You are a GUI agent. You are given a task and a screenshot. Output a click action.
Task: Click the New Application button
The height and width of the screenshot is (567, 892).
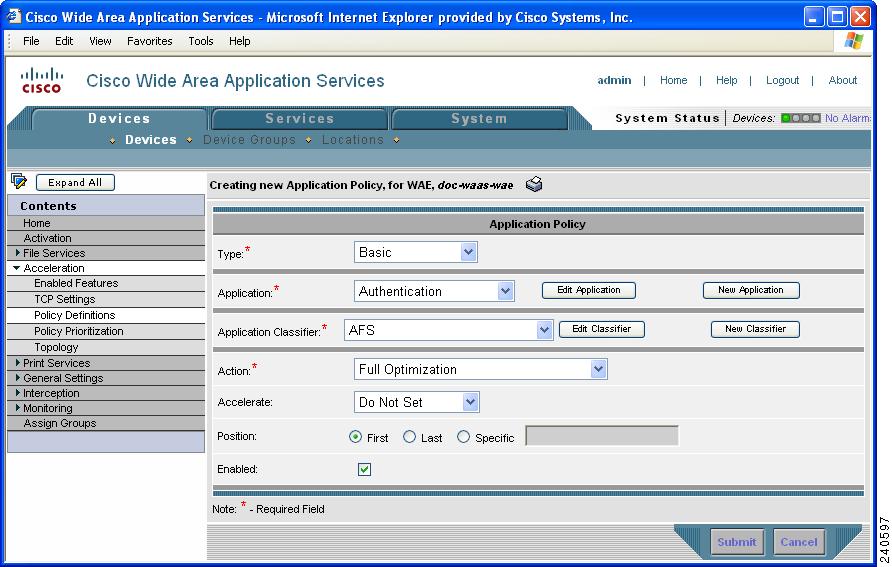(751, 290)
